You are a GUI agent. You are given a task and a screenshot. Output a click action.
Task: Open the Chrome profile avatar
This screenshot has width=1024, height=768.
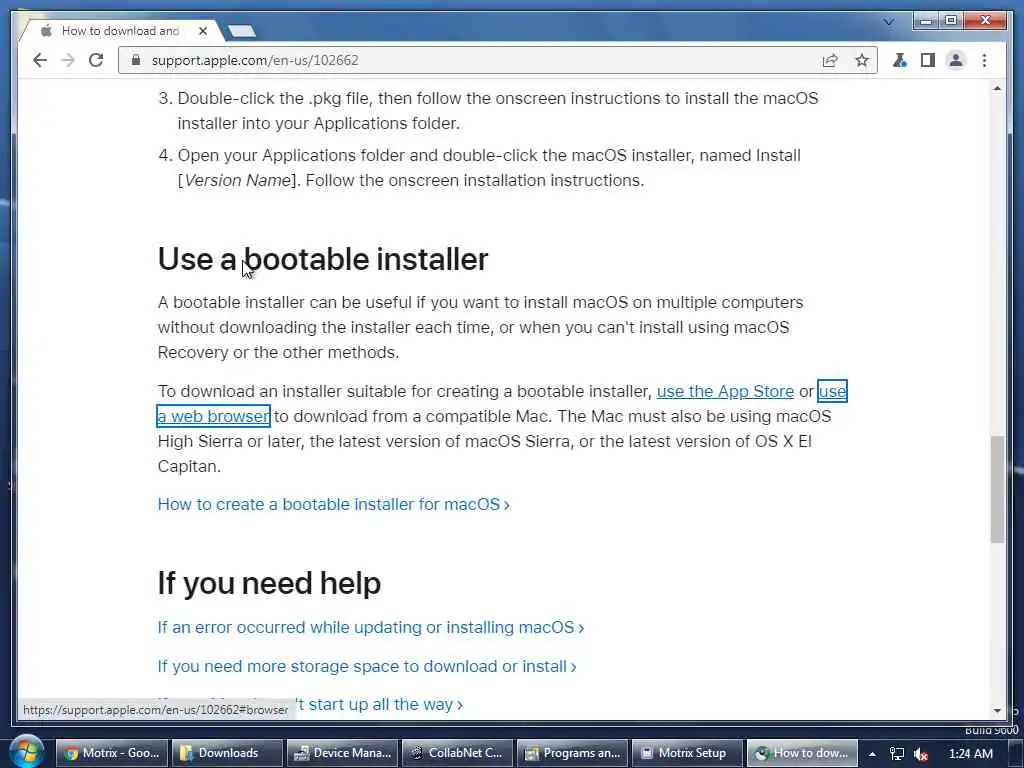click(x=955, y=60)
